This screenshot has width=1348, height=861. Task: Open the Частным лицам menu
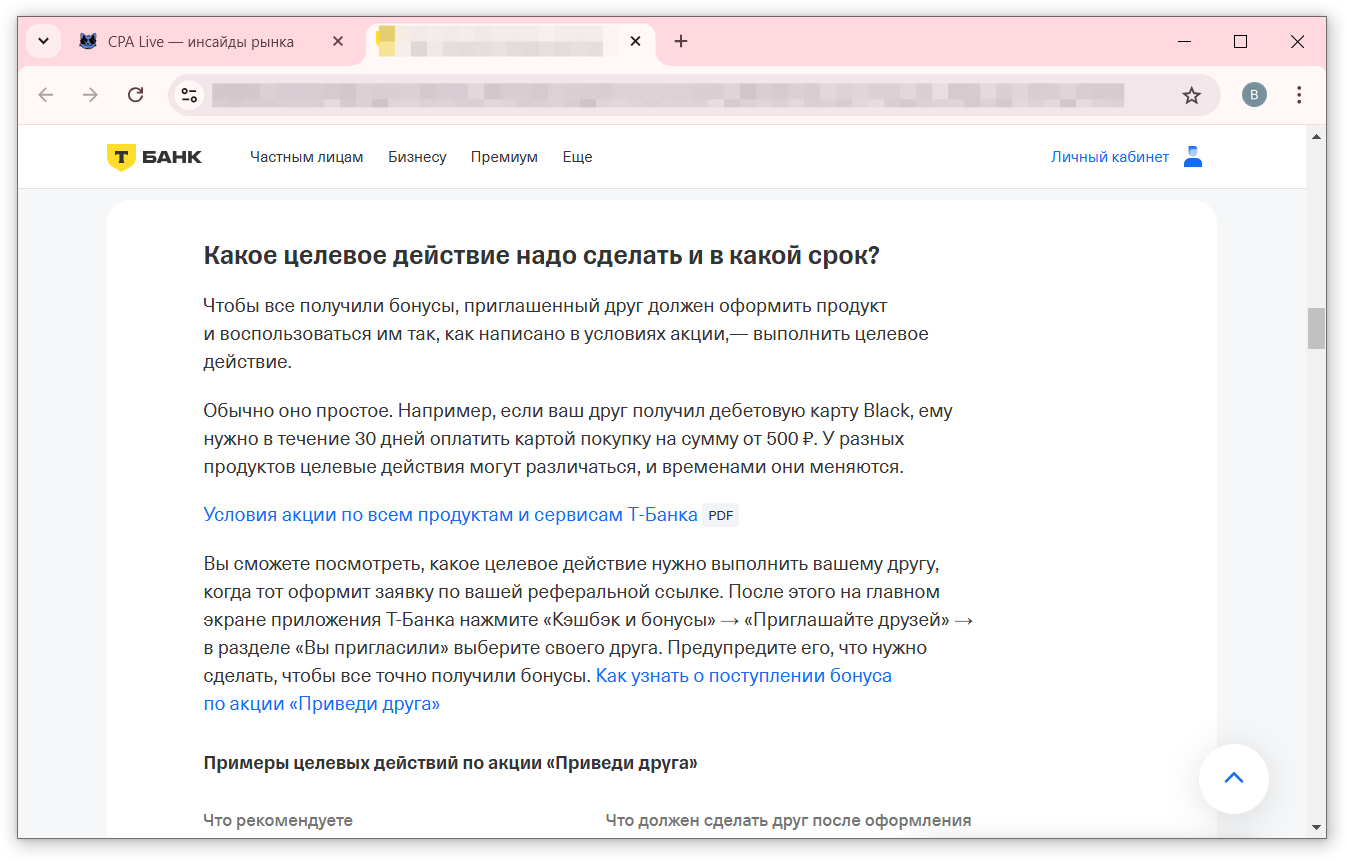coord(307,157)
